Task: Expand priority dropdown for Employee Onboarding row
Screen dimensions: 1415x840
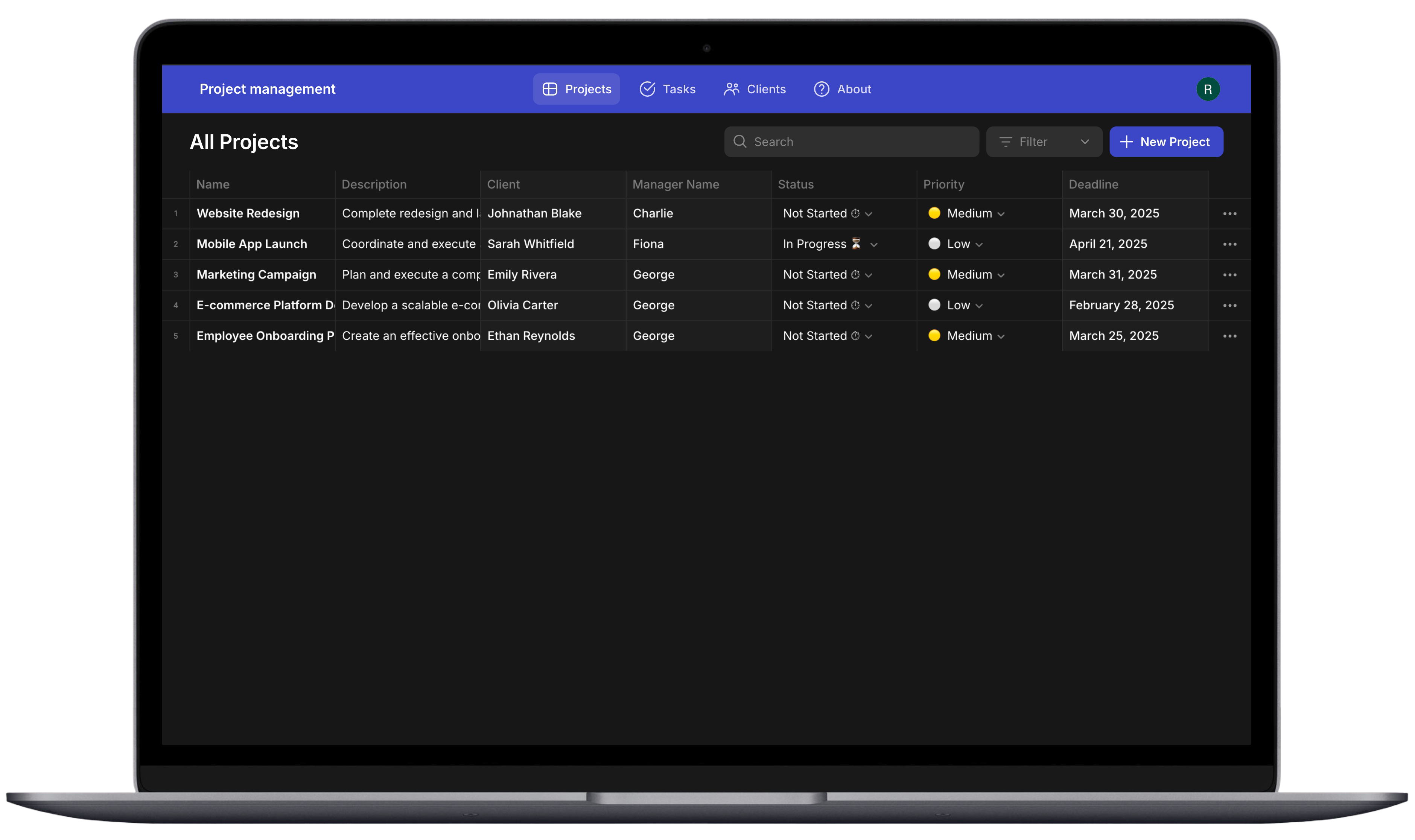Action: coord(1001,336)
